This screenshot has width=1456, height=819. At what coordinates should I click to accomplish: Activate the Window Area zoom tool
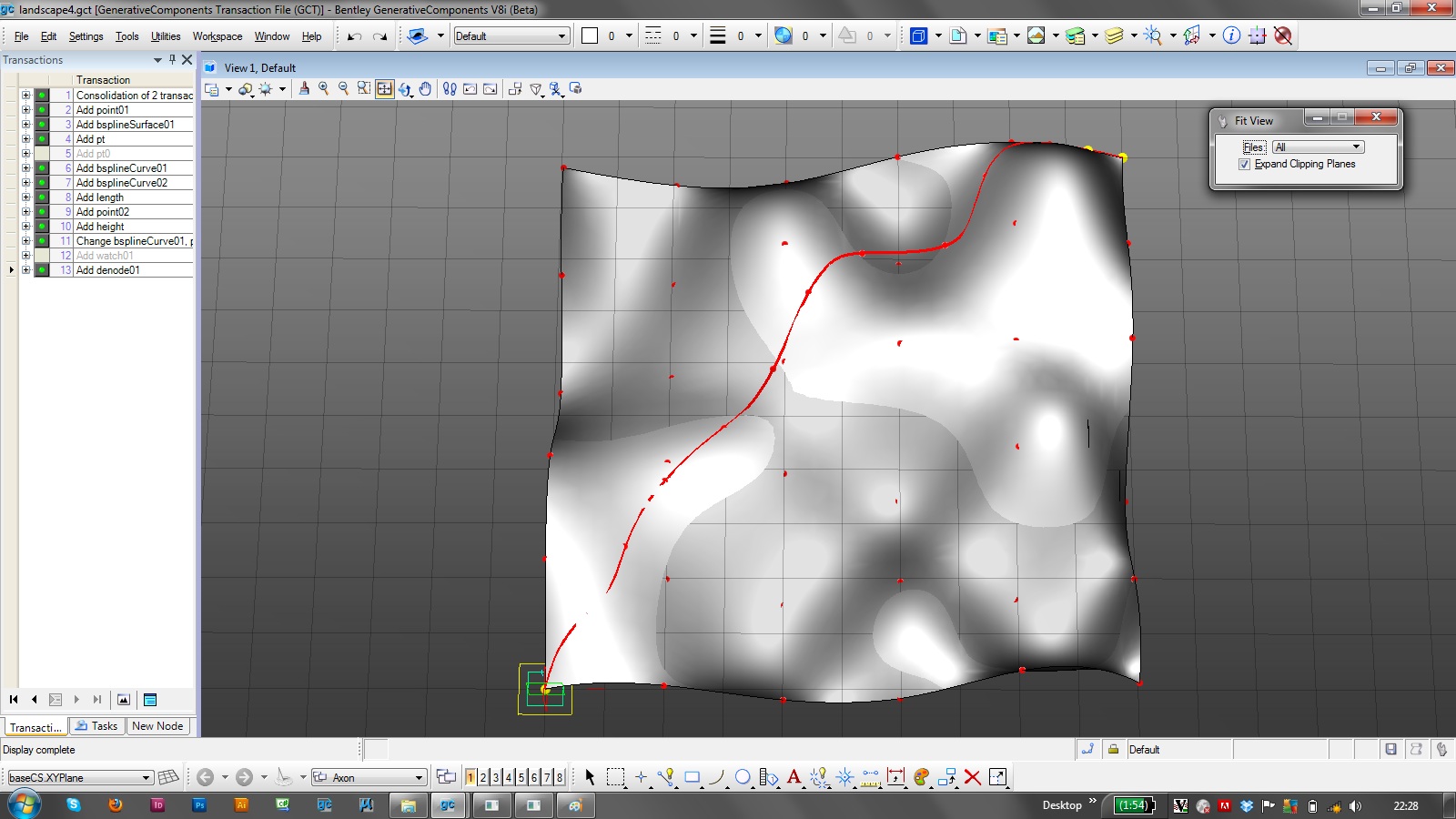point(364,89)
